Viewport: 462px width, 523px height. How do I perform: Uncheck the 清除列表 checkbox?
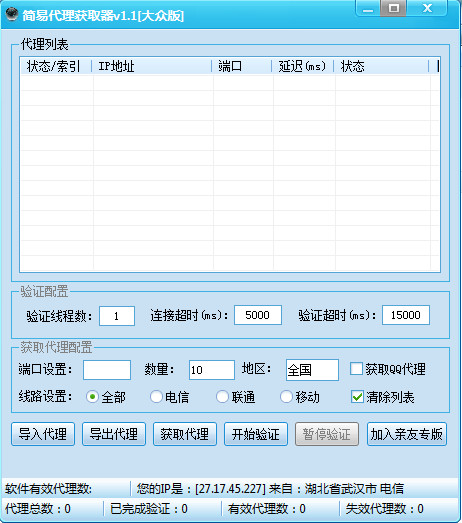(x=357, y=397)
